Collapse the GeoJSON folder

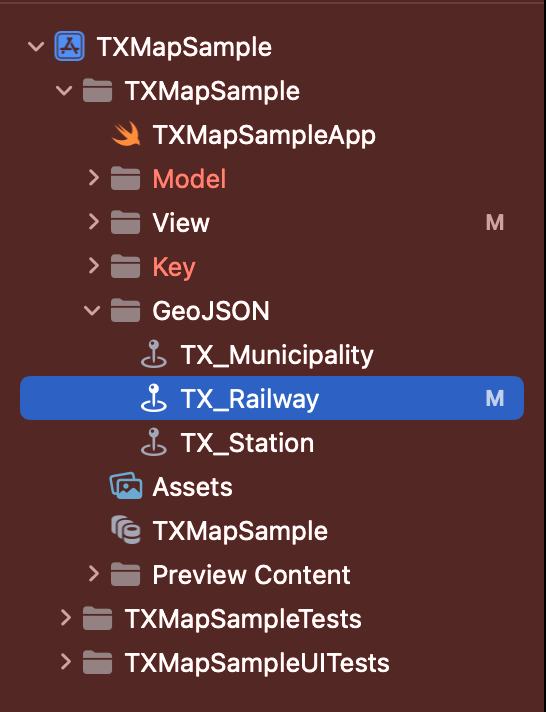[x=92, y=311]
